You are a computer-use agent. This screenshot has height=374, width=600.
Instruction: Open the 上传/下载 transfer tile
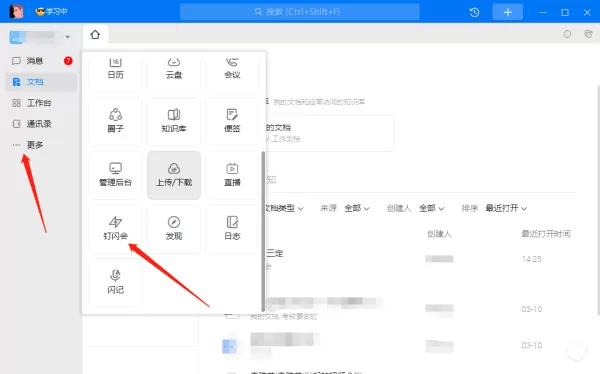tap(174, 175)
